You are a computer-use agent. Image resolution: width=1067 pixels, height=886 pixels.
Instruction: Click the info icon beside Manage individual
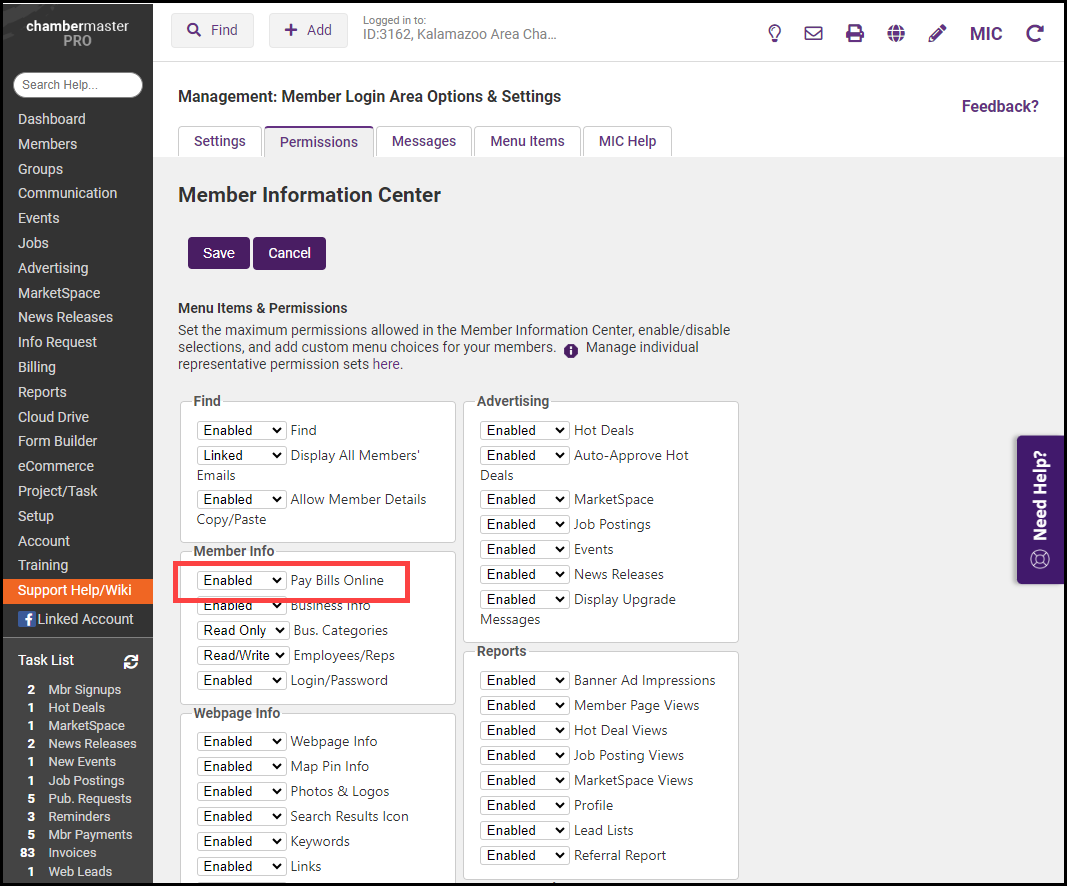(x=571, y=350)
